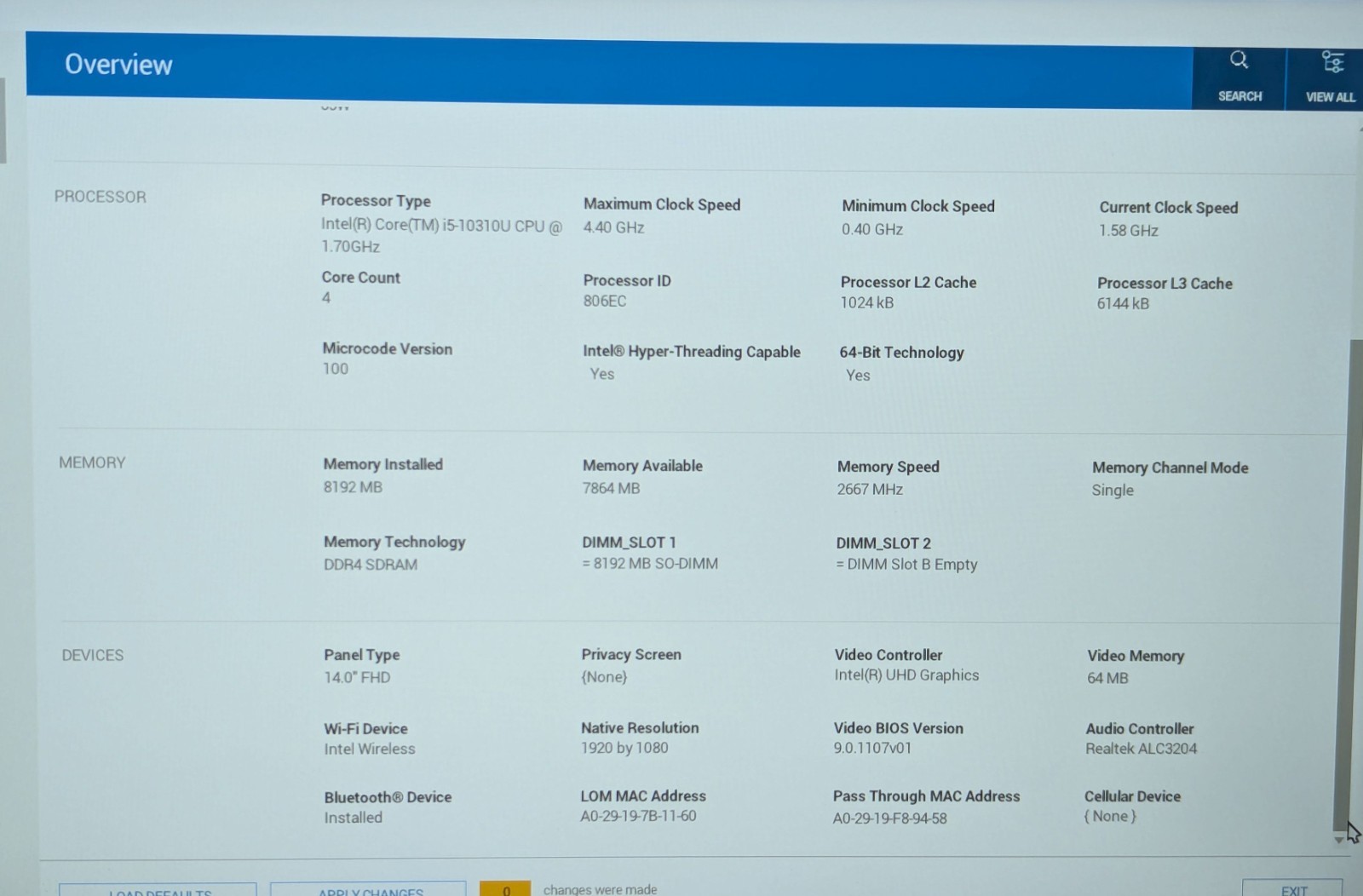Click the Processor L2 Cache value 1024 kB
The image size is (1363, 896).
[x=867, y=303]
